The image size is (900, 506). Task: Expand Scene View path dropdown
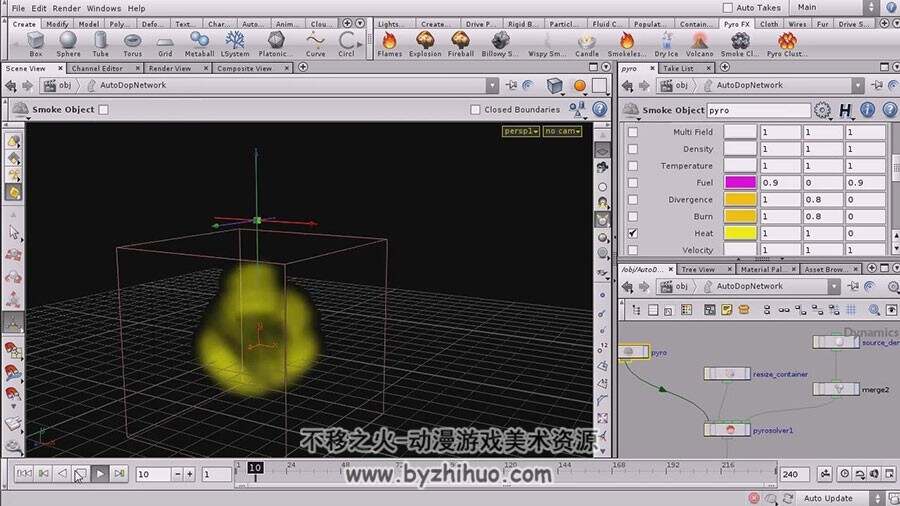pos(492,85)
